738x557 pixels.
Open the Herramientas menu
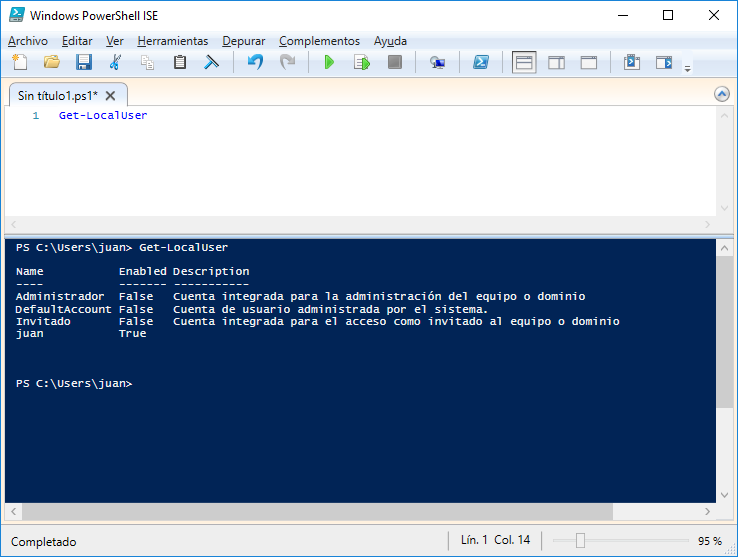coord(173,41)
